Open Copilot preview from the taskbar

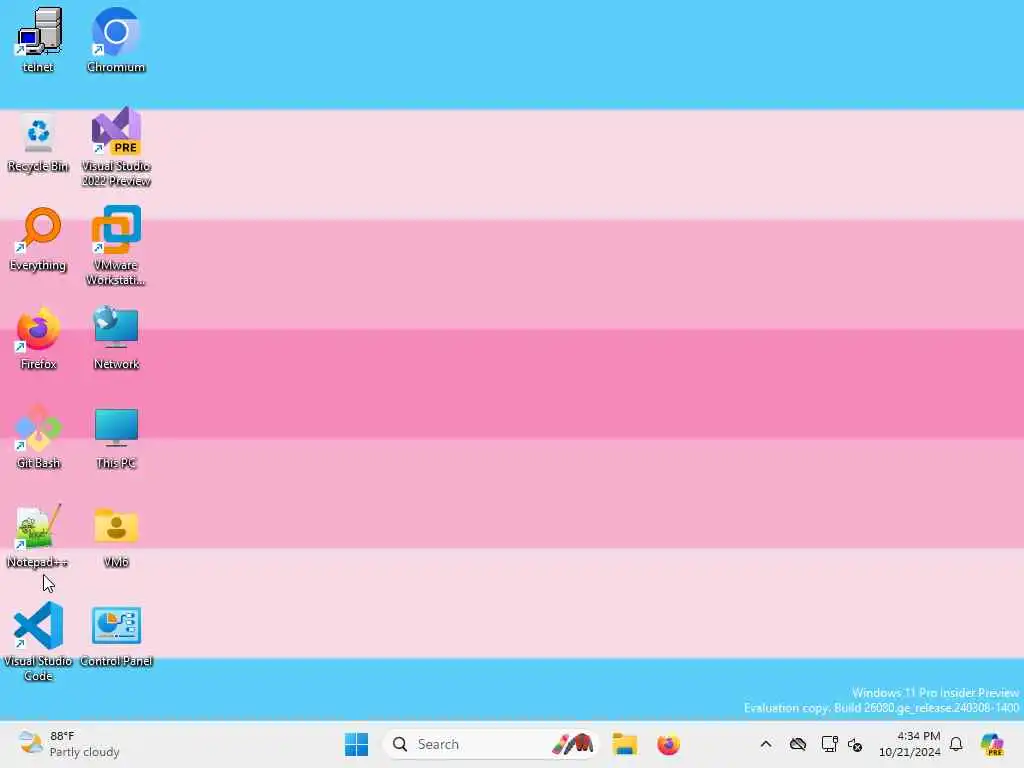coord(992,744)
